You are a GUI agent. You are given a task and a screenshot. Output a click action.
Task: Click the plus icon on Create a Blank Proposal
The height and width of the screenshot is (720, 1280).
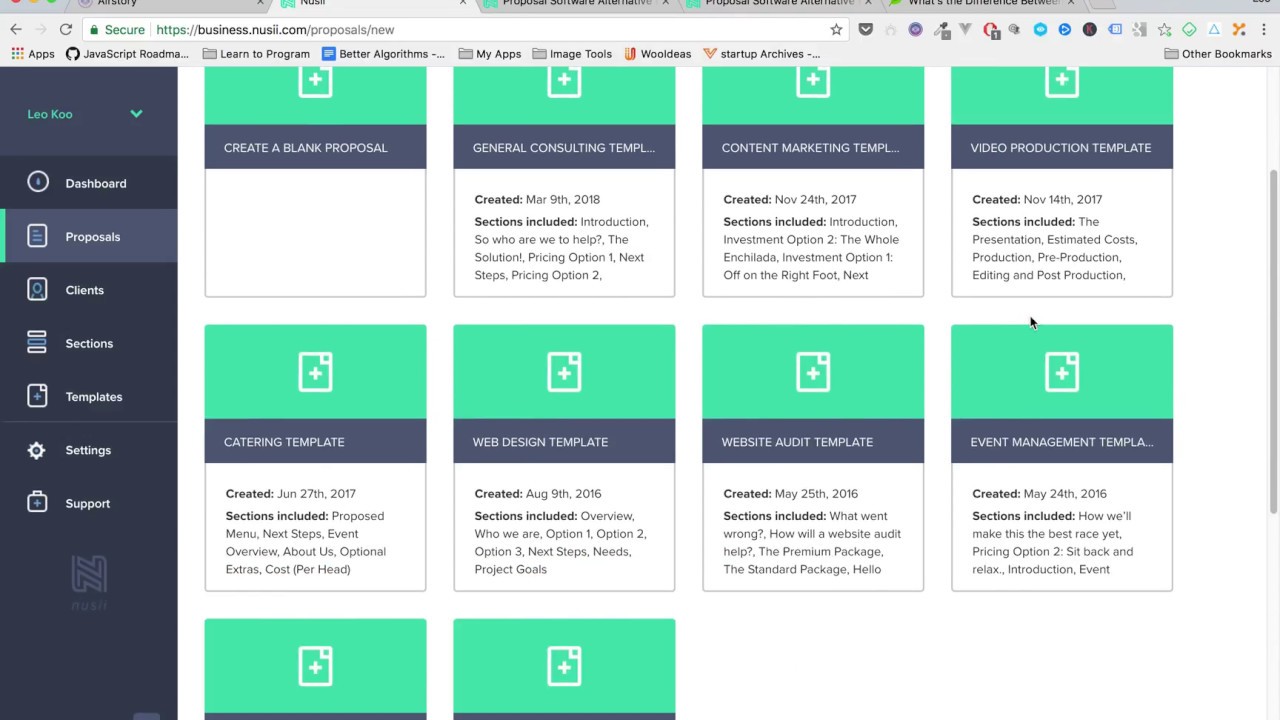click(315, 80)
